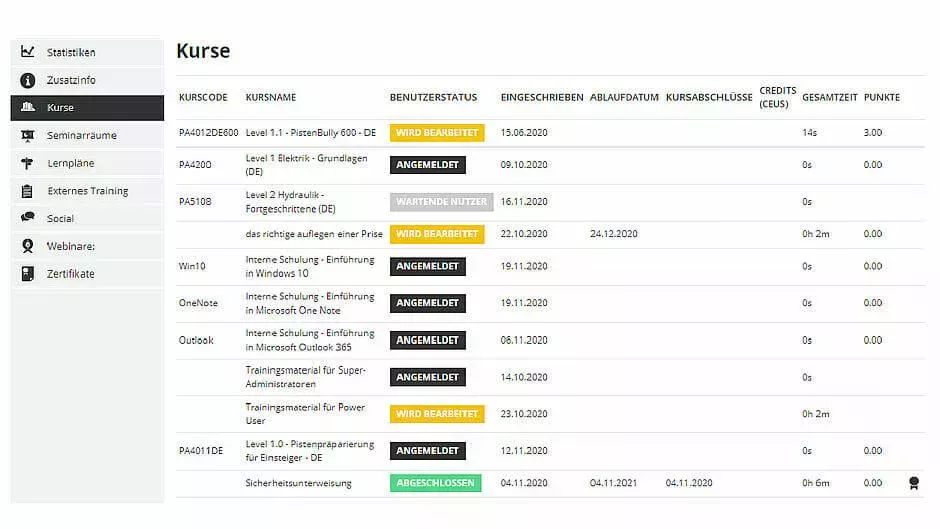Sort table by Kursname column header
940x529 pixels.
(x=271, y=98)
